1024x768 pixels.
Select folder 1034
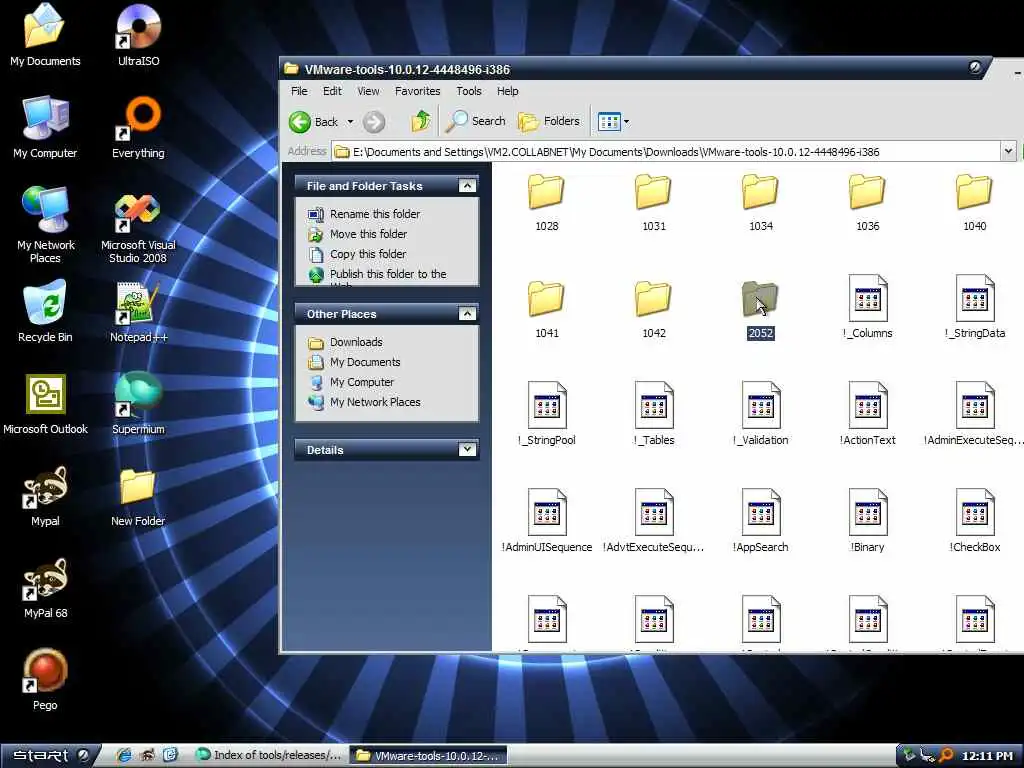click(x=761, y=201)
